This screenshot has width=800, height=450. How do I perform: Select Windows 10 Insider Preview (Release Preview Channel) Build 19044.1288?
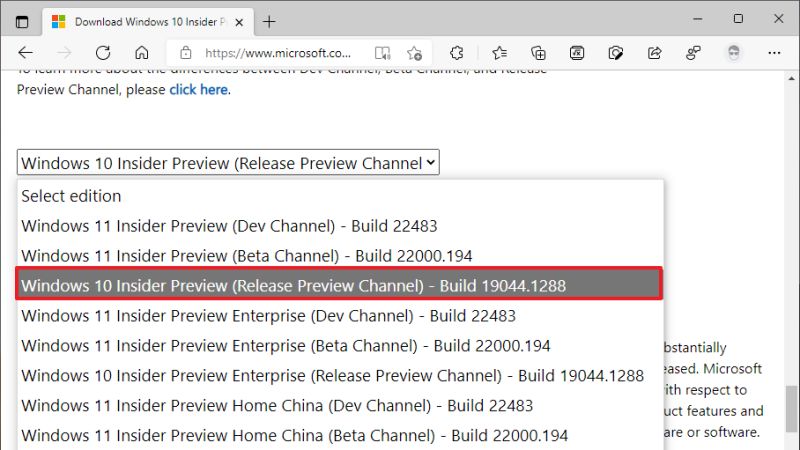(x=339, y=283)
